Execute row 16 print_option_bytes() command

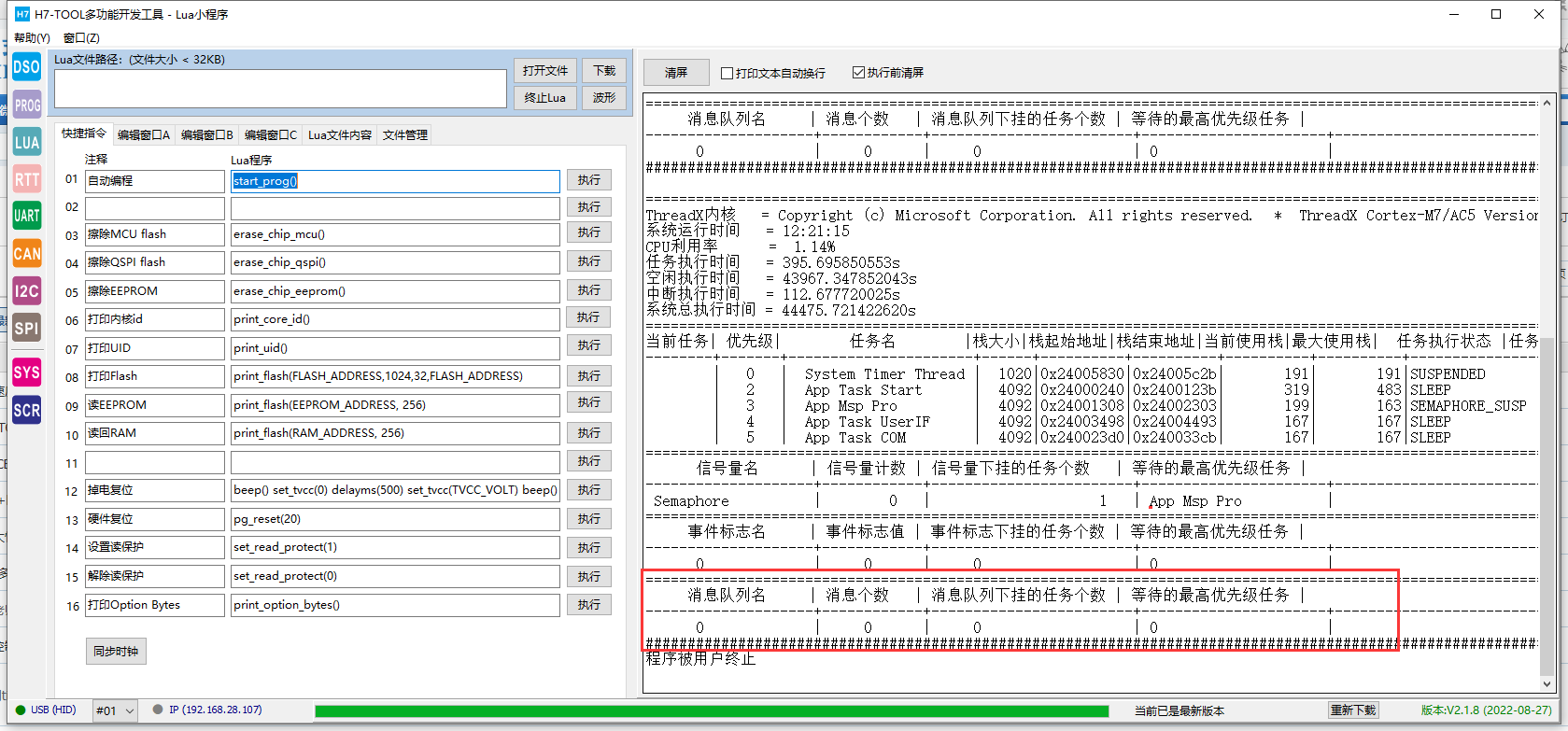pyautogui.click(x=588, y=604)
